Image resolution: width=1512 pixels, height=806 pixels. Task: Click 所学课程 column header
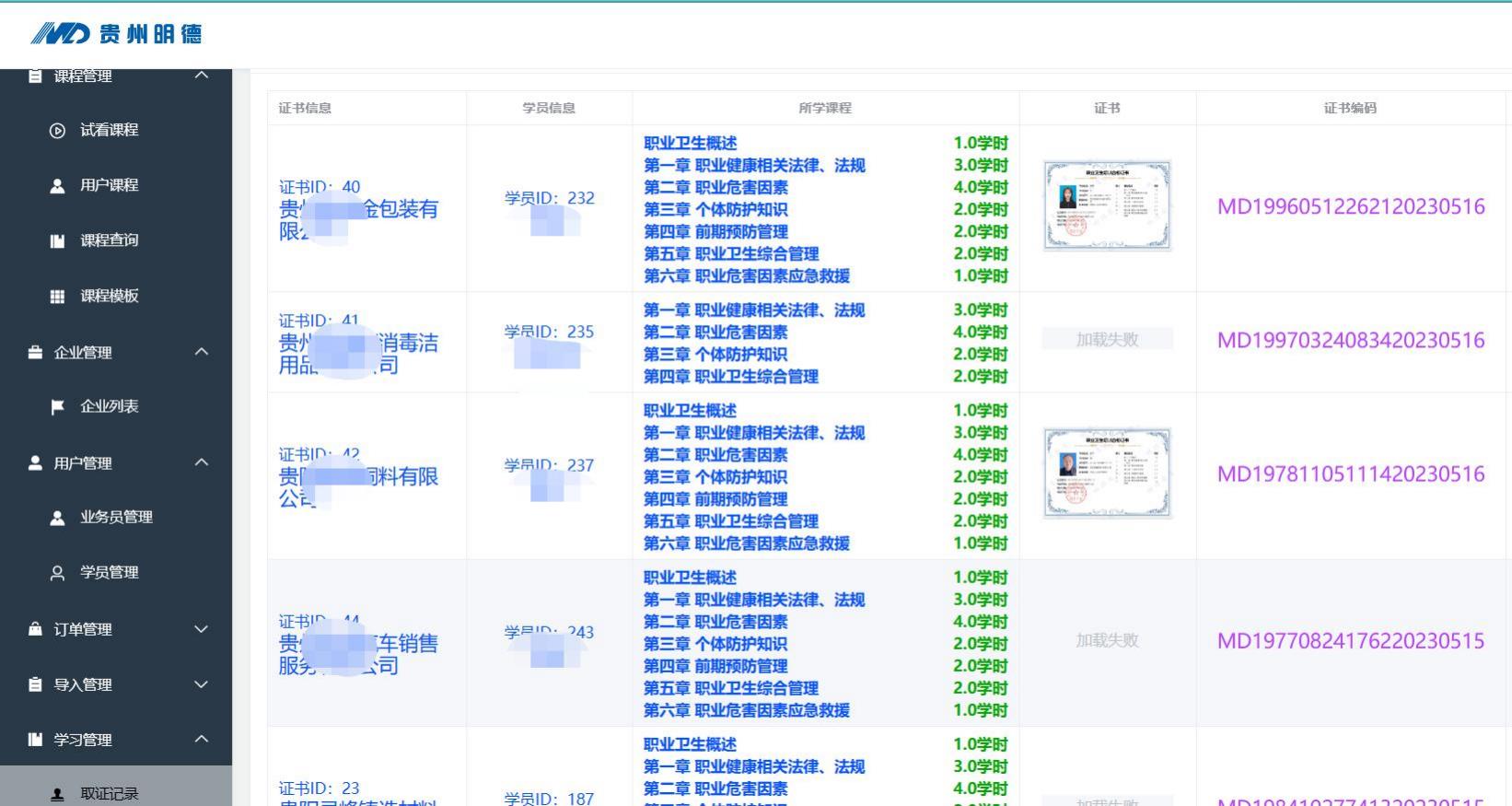coord(825,108)
